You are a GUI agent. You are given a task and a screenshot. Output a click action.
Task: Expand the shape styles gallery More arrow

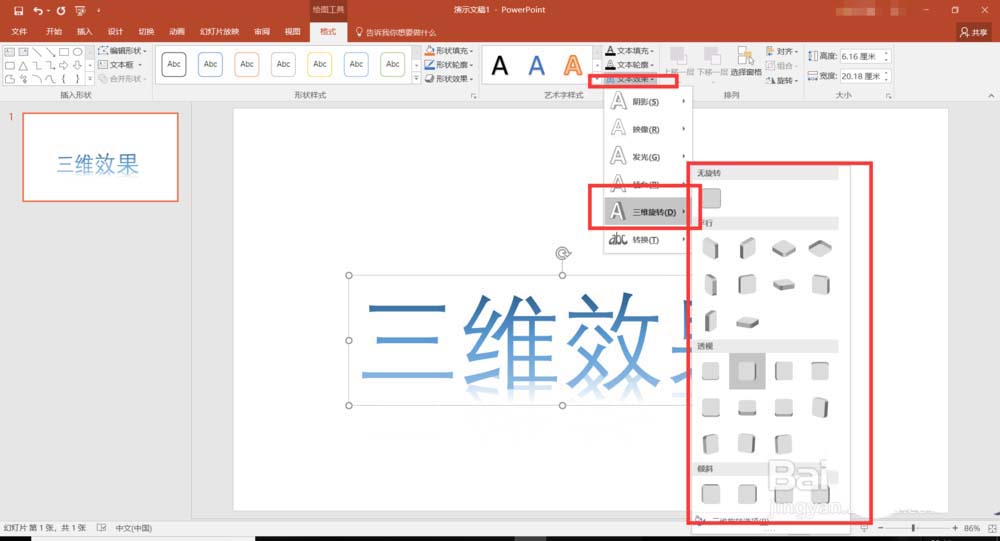pos(416,78)
